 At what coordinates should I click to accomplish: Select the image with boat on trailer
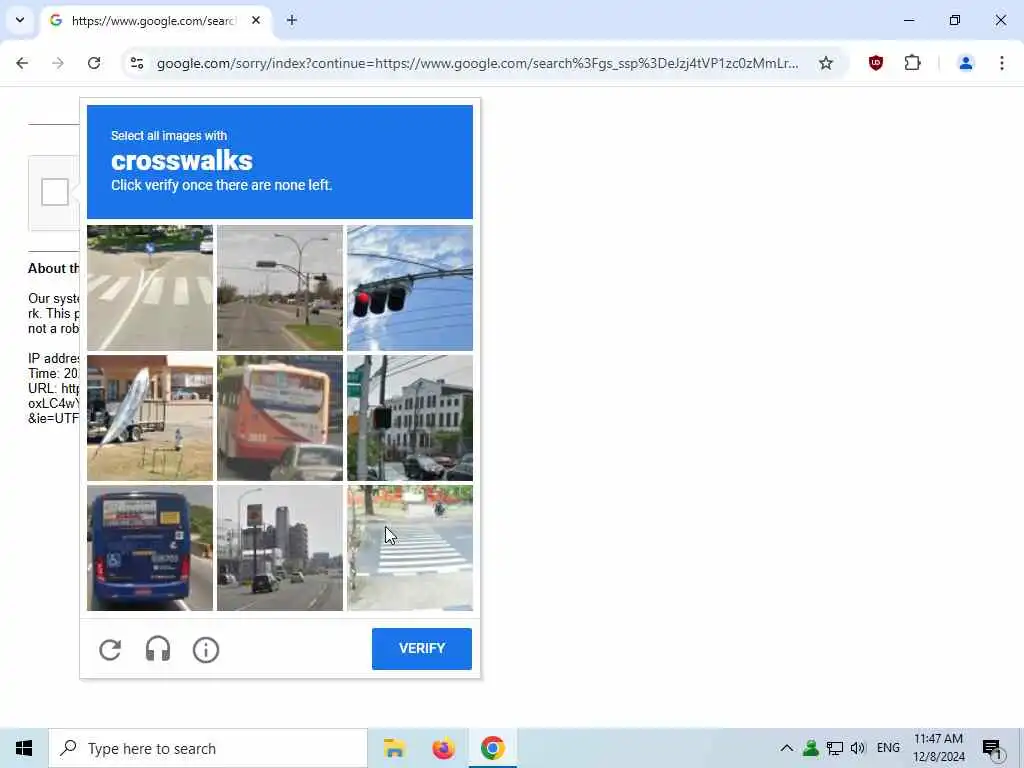(150, 418)
